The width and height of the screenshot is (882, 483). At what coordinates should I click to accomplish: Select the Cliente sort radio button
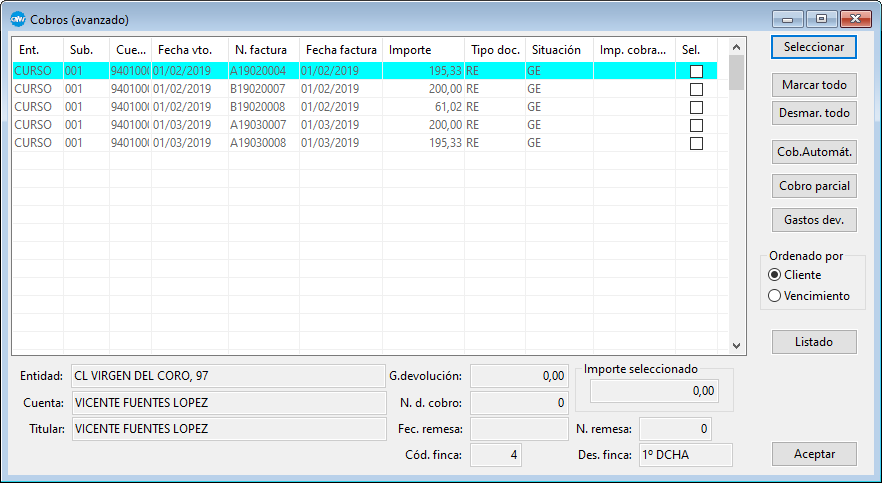(x=774, y=275)
